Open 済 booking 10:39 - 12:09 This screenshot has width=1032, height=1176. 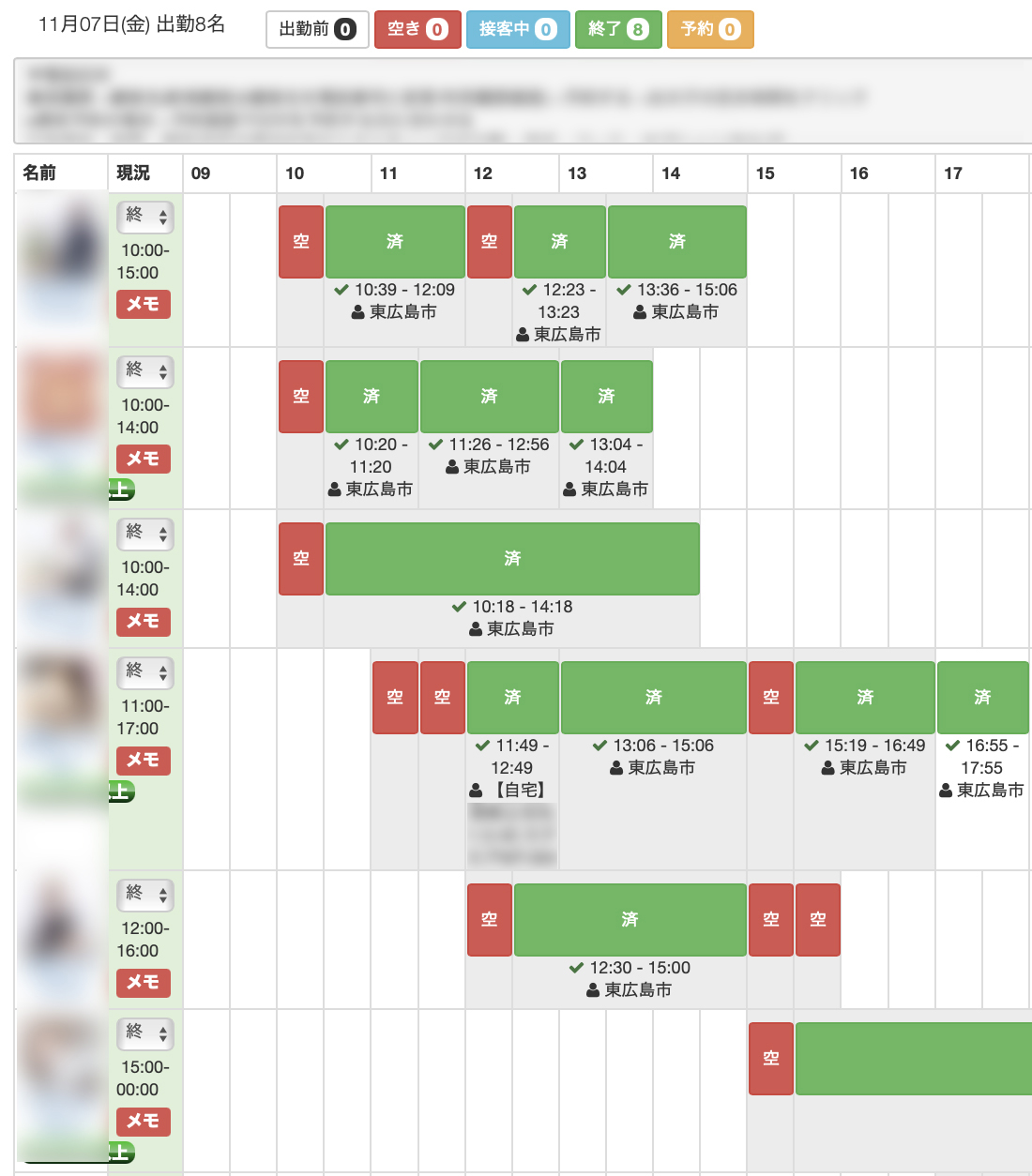click(x=395, y=242)
